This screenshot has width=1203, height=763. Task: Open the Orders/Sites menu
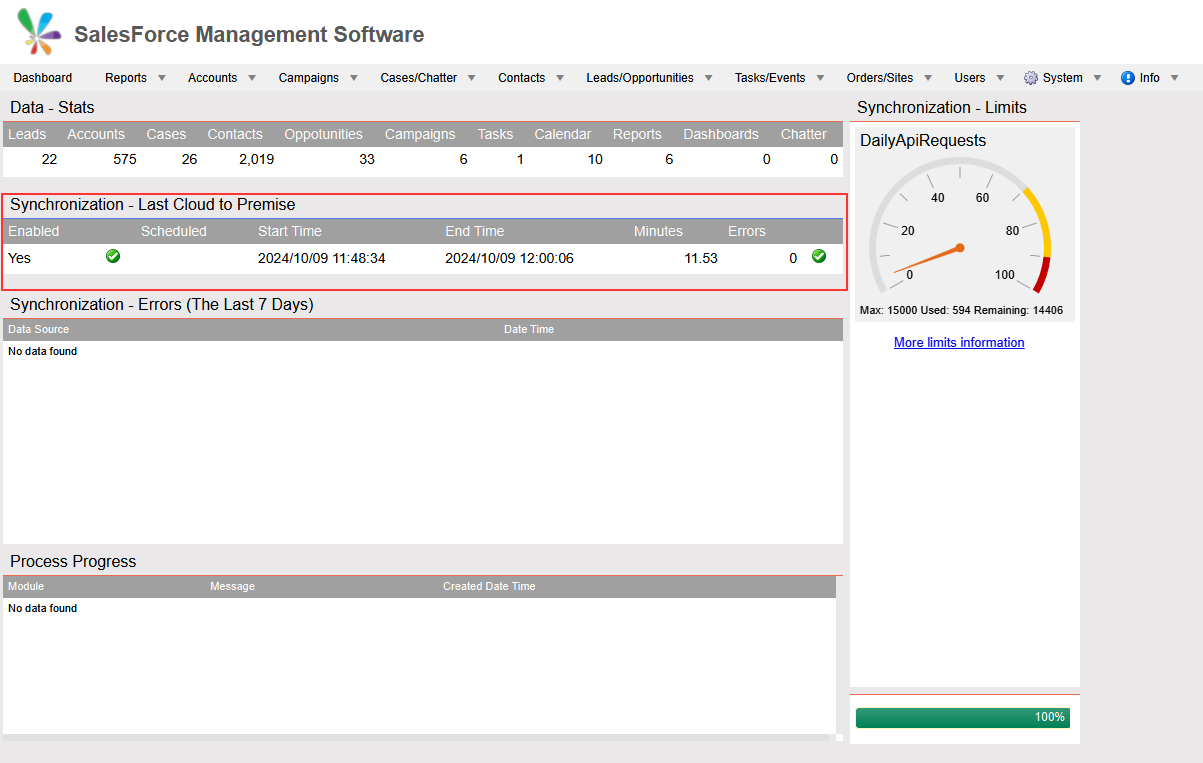(880, 78)
